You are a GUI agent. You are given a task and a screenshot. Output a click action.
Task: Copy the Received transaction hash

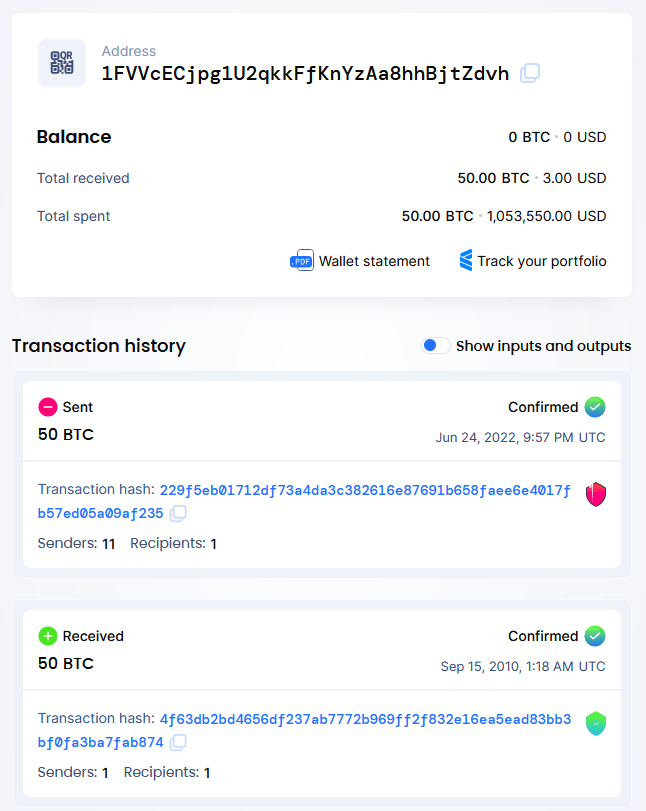click(178, 743)
